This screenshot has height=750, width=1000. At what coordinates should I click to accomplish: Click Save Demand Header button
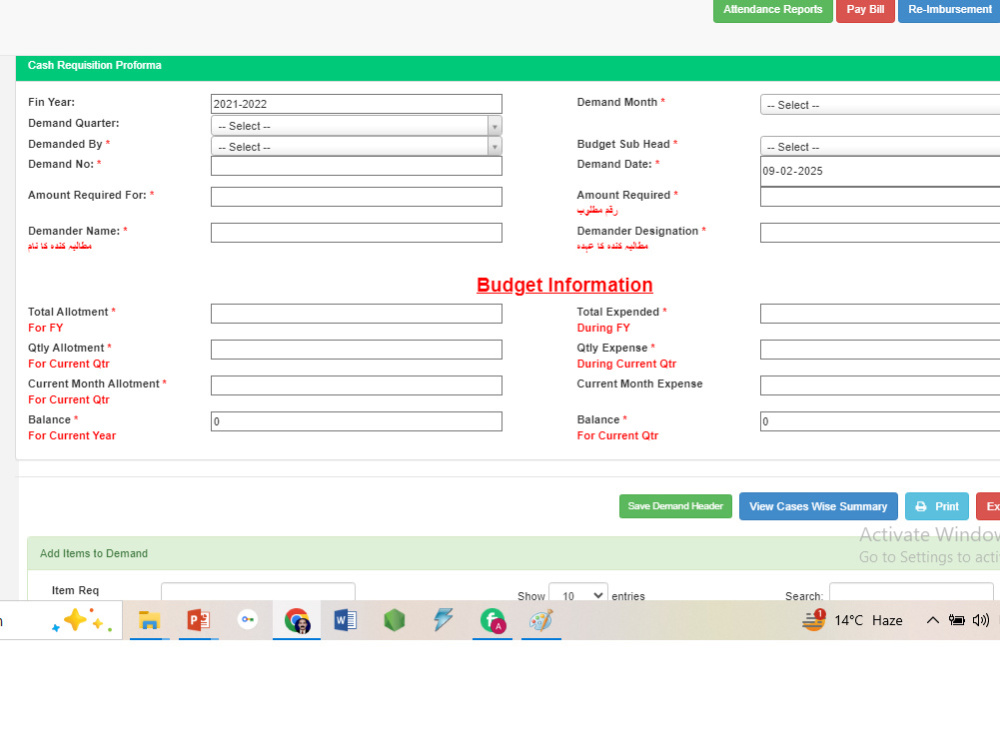(x=675, y=506)
